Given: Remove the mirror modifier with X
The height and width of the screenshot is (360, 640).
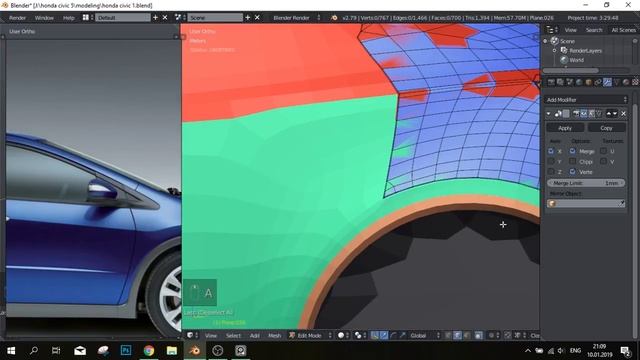Looking at the screenshot, I should coord(624,114).
